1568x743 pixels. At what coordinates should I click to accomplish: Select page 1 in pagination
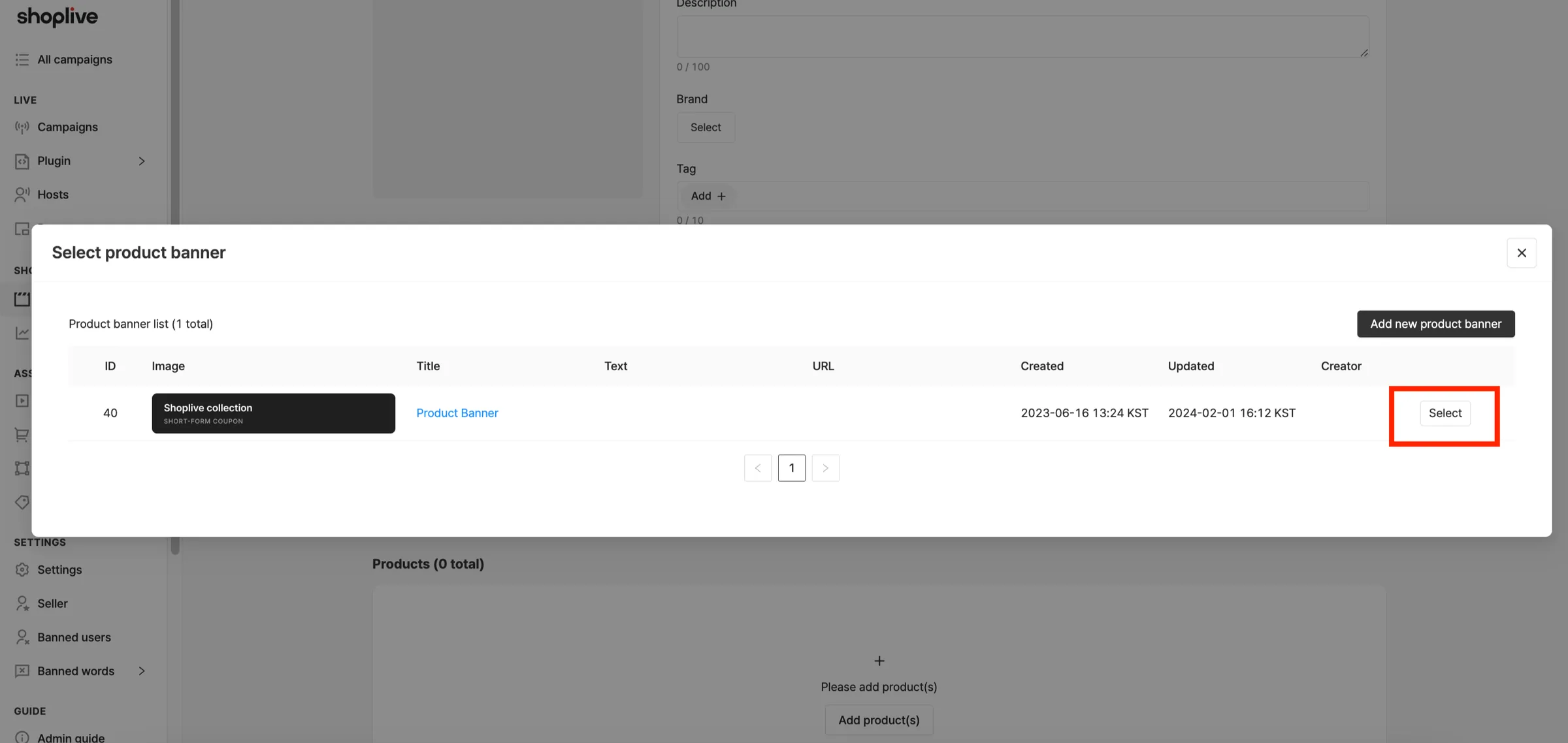tap(792, 468)
